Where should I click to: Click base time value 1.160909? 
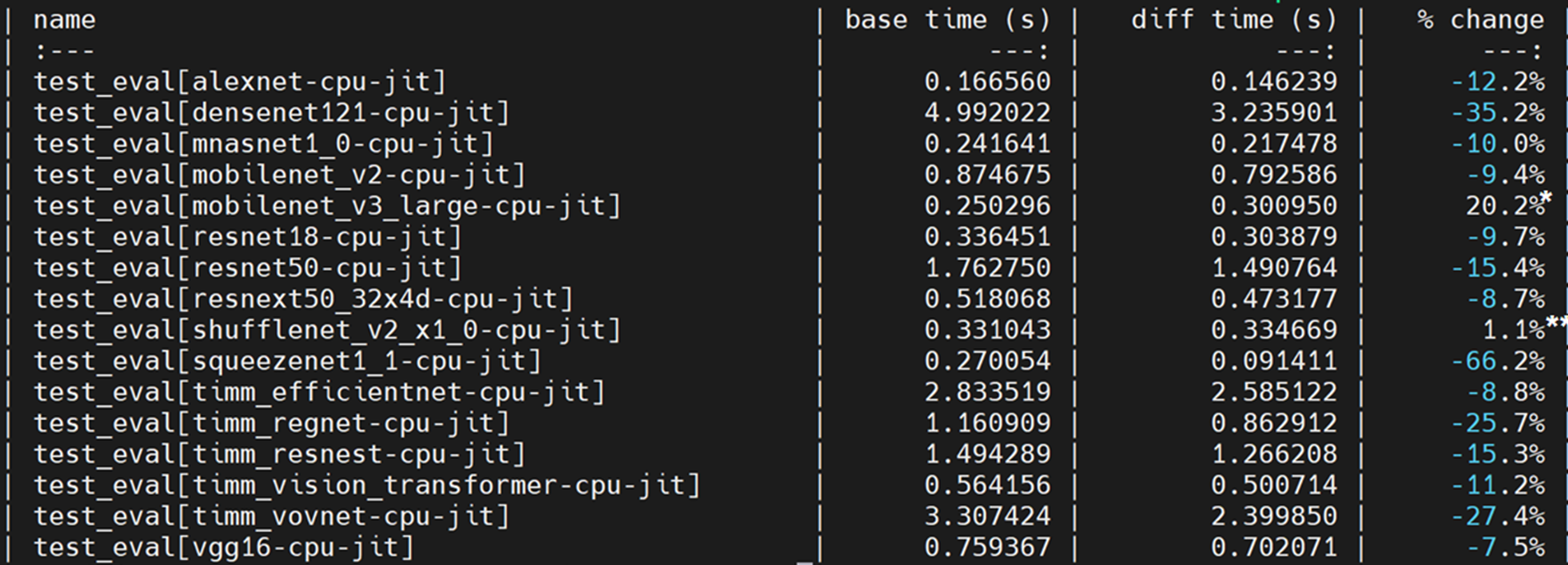click(987, 423)
